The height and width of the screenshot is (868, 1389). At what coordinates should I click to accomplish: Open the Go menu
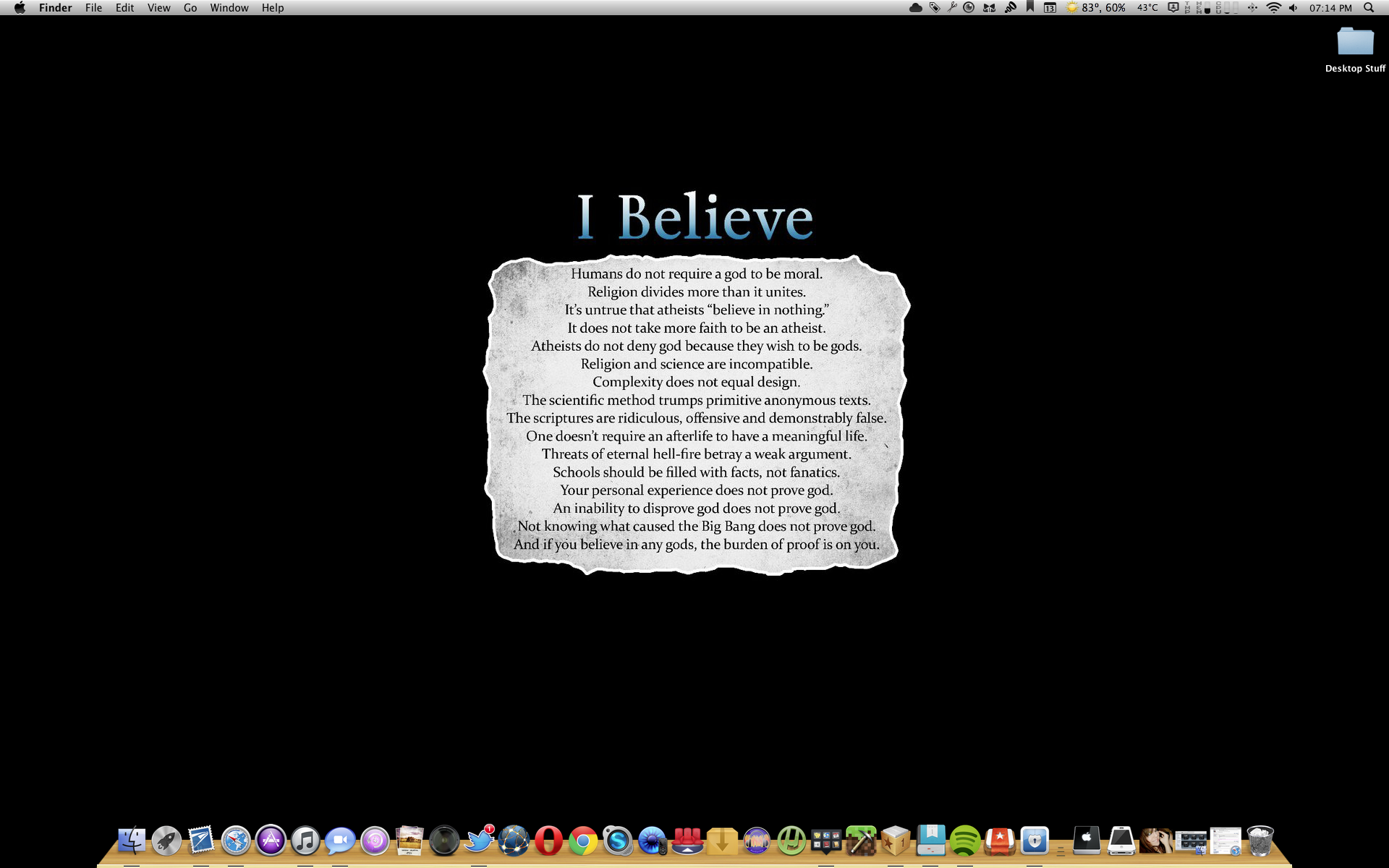tap(190, 8)
